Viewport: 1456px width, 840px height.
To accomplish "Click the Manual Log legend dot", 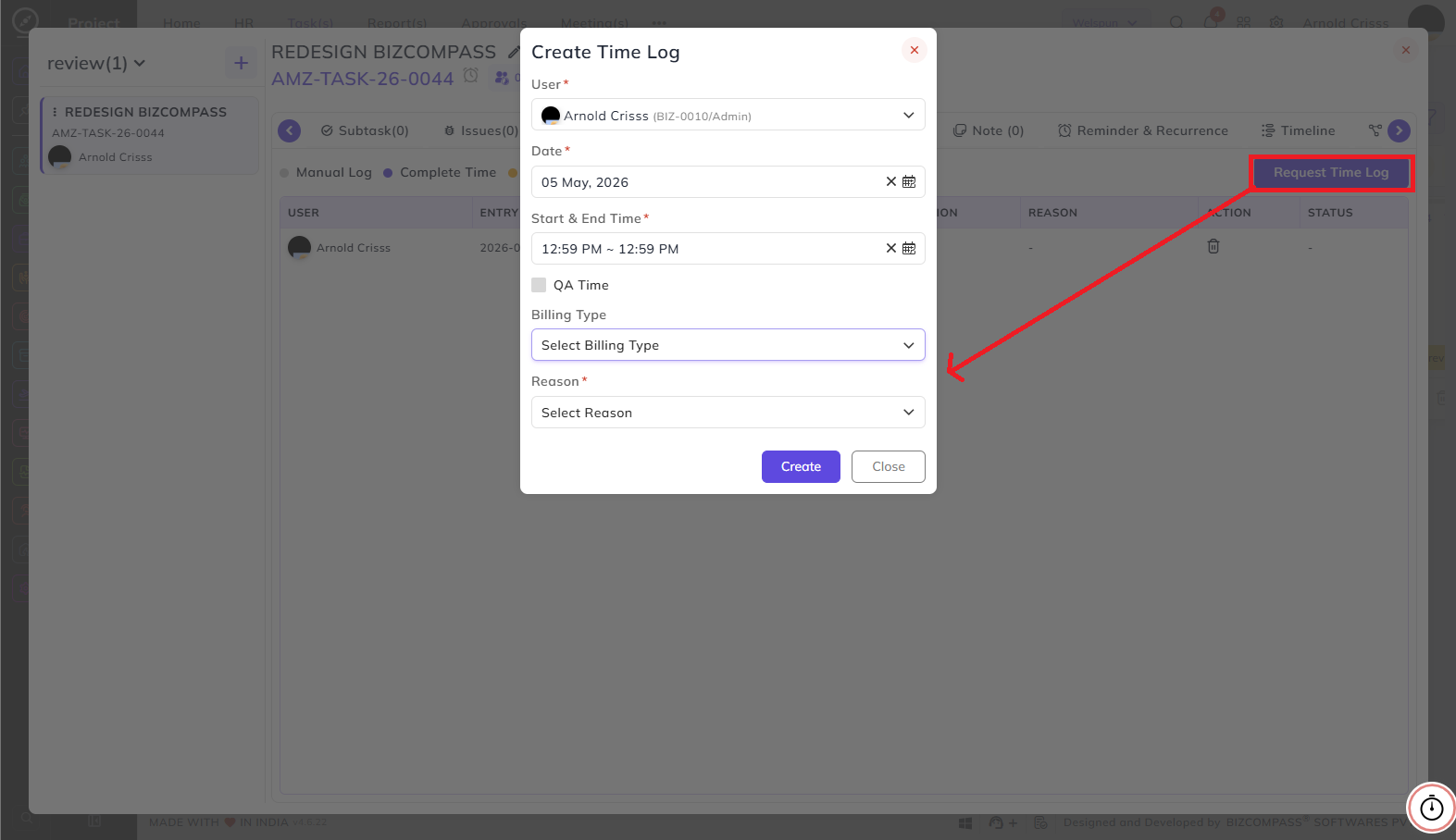I will pyautogui.click(x=285, y=173).
